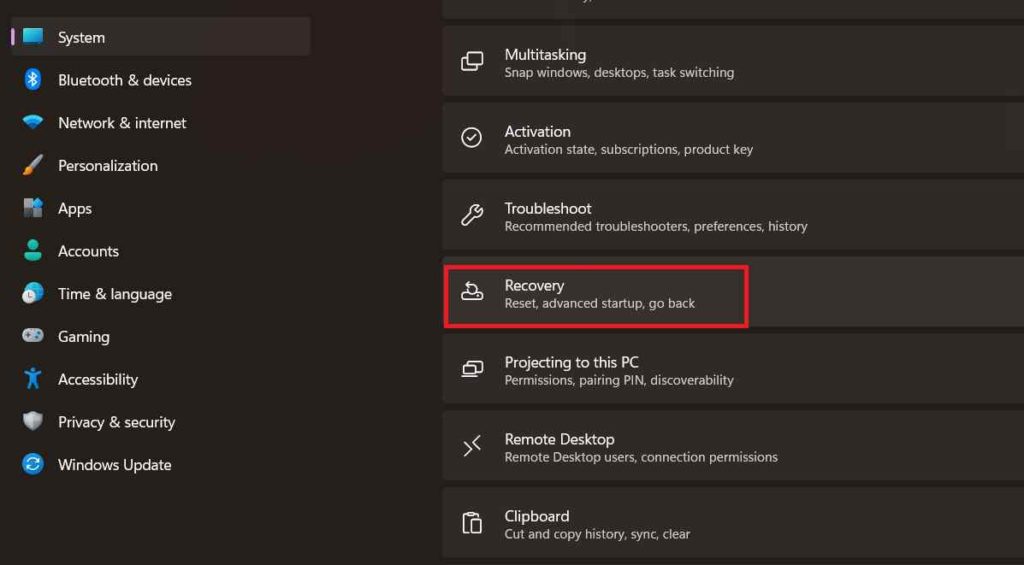The width and height of the screenshot is (1024, 565).
Task: Click 'Cut and copy history, sync, clear' text
Action: click(597, 534)
